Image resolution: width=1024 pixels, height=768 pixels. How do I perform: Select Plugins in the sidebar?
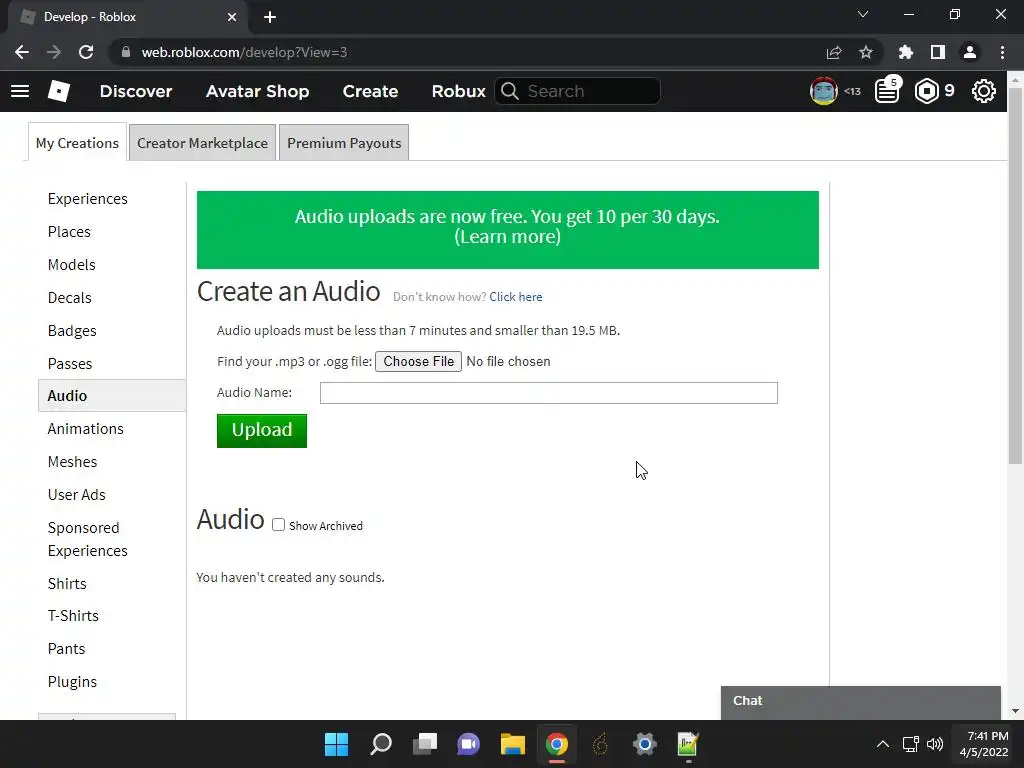[72, 682]
